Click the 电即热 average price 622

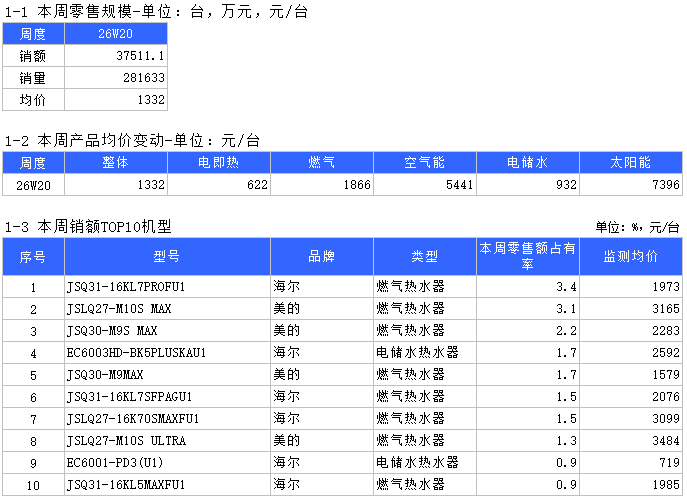pyautogui.click(x=257, y=185)
